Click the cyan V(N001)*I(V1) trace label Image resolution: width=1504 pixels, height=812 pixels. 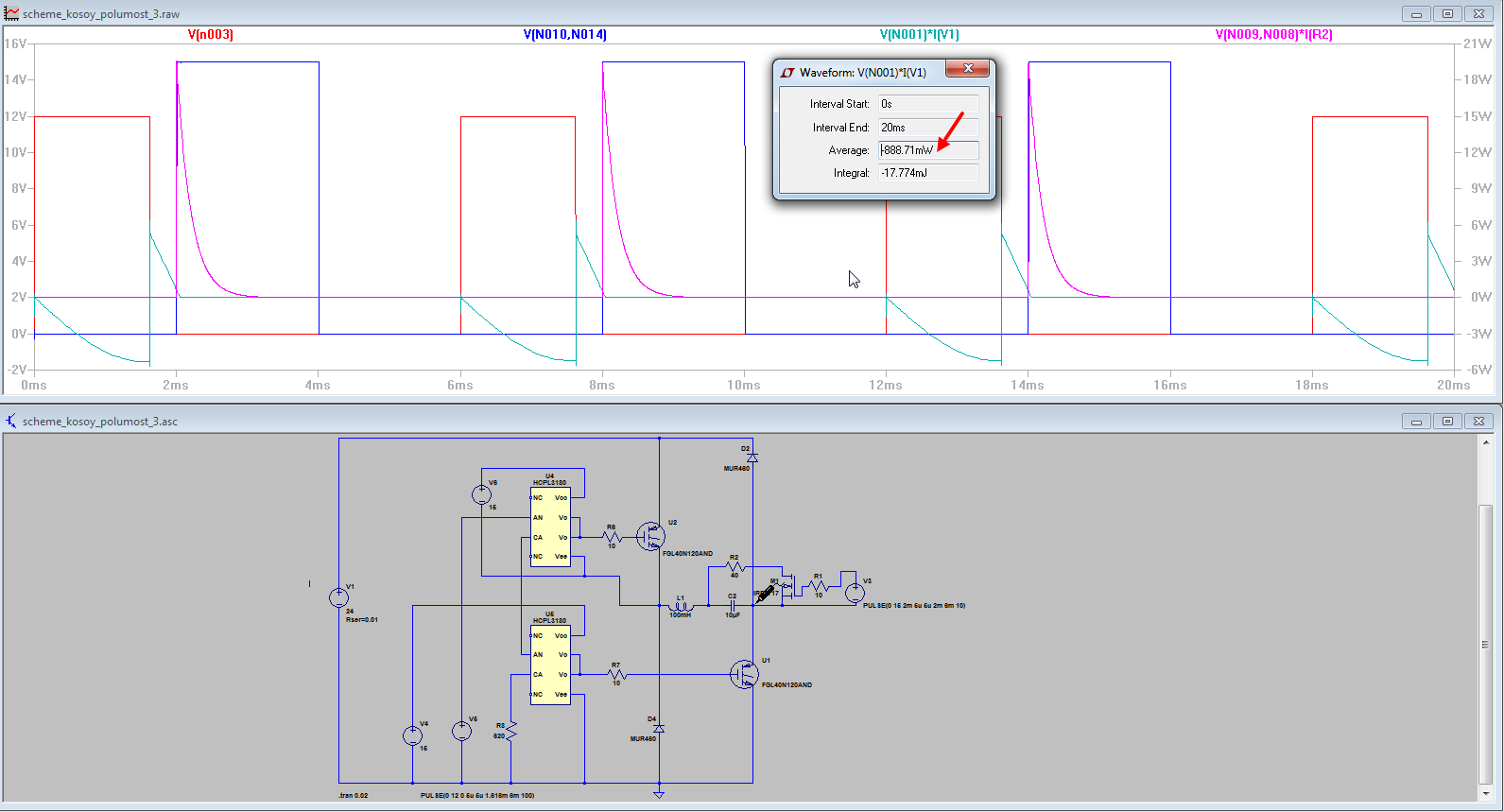919,35
